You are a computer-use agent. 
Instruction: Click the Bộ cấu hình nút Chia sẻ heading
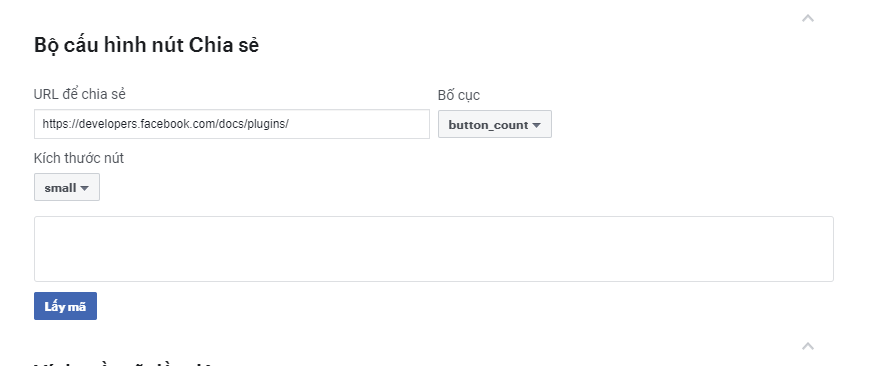[x=146, y=45]
